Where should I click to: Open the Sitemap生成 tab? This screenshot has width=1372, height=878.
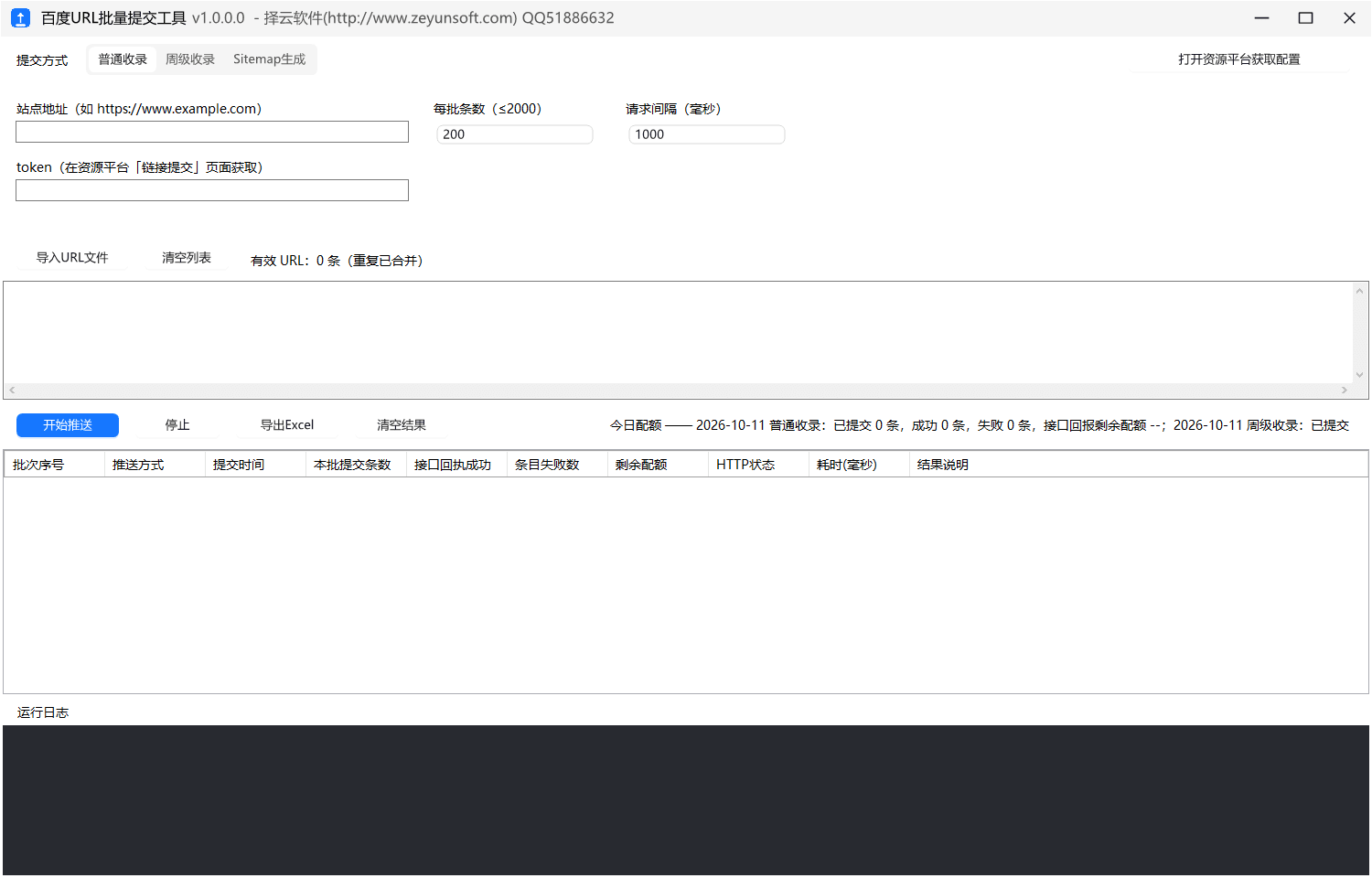pyautogui.click(x=269, y=59)
